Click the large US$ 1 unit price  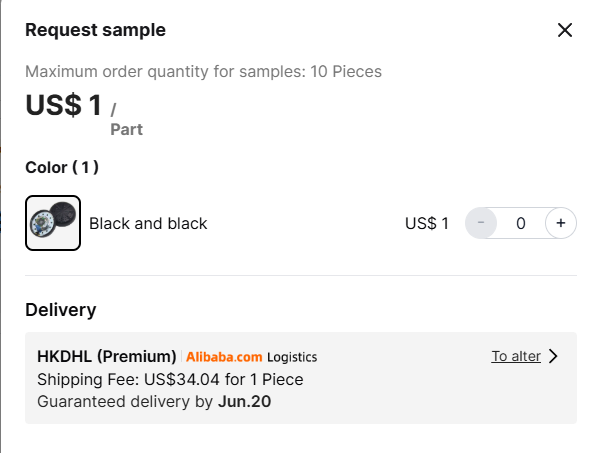point(64,105)
